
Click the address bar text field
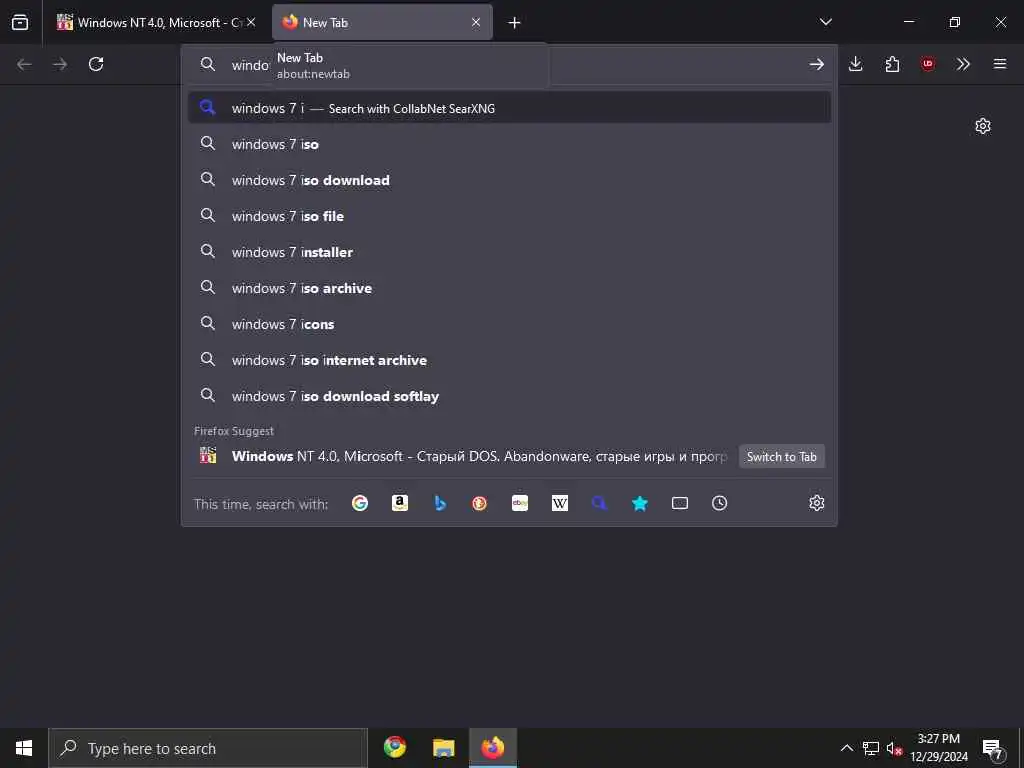coord(509,64)
